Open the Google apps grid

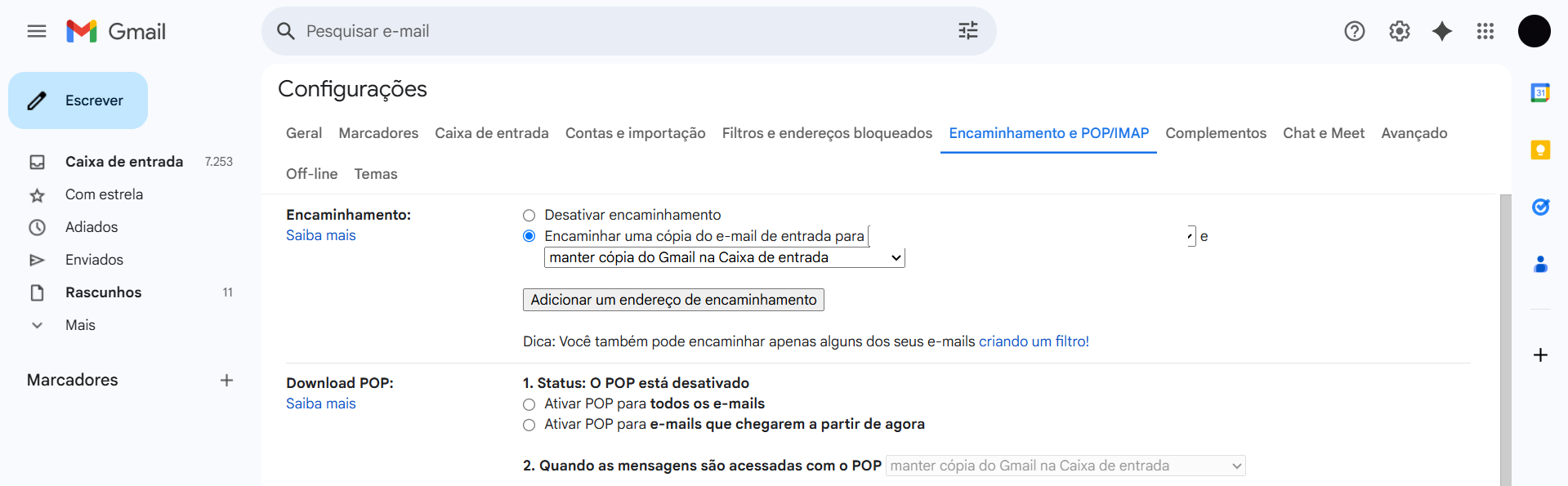click(1485, 31)
